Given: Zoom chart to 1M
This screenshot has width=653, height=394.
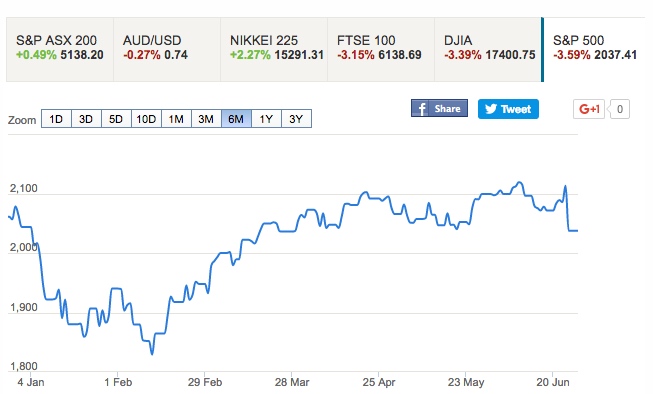Looking at the screenshot, I should coord(176,119).
